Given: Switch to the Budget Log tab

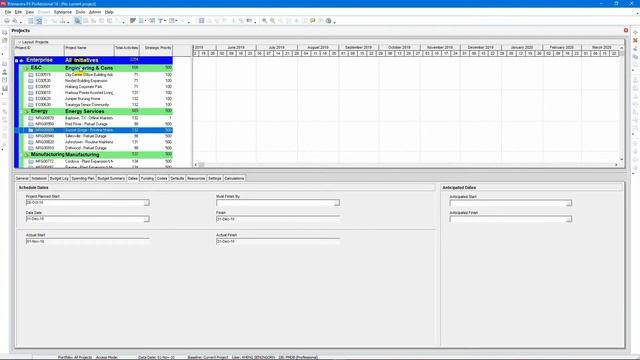Looking at the screenshot, I should 59,178.
